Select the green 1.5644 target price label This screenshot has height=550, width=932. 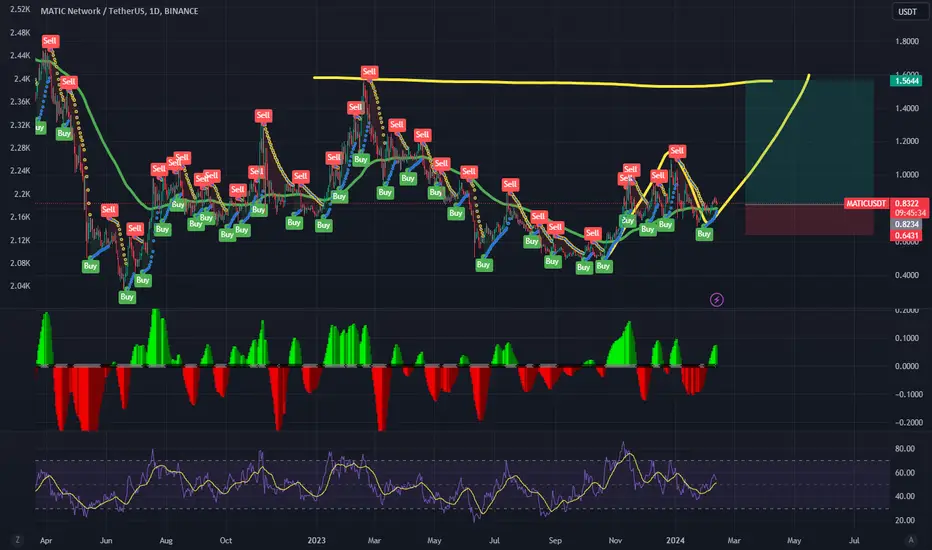(906, 81)
